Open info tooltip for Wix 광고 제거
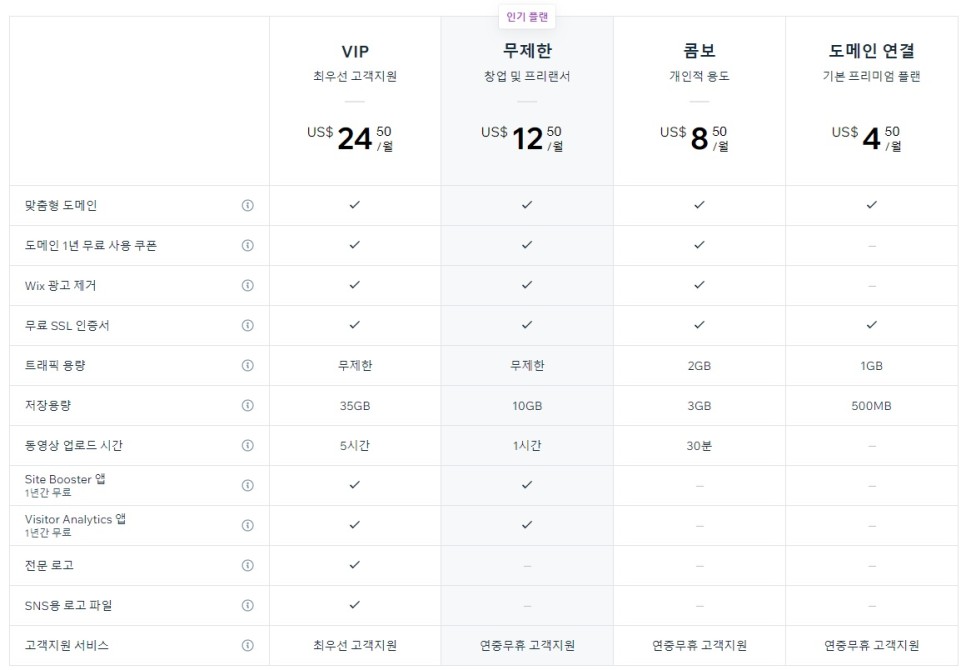 point(247,285)
